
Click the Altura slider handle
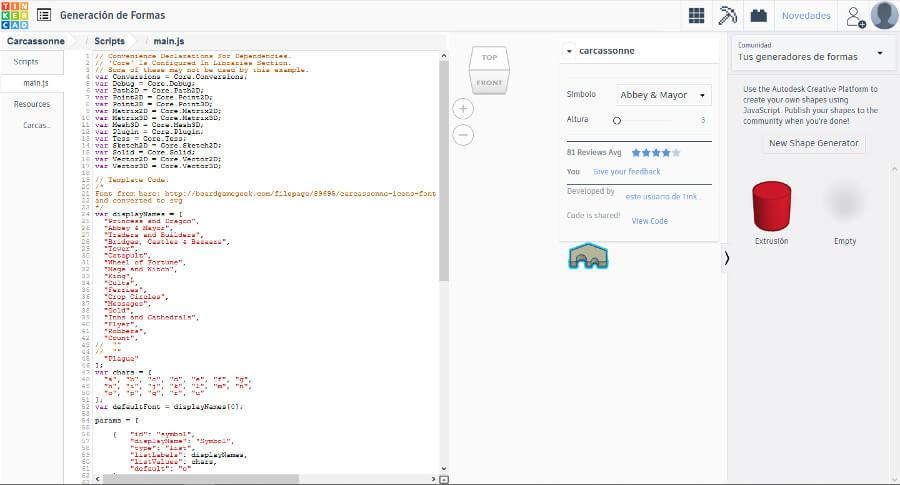[x=616, y=120]
